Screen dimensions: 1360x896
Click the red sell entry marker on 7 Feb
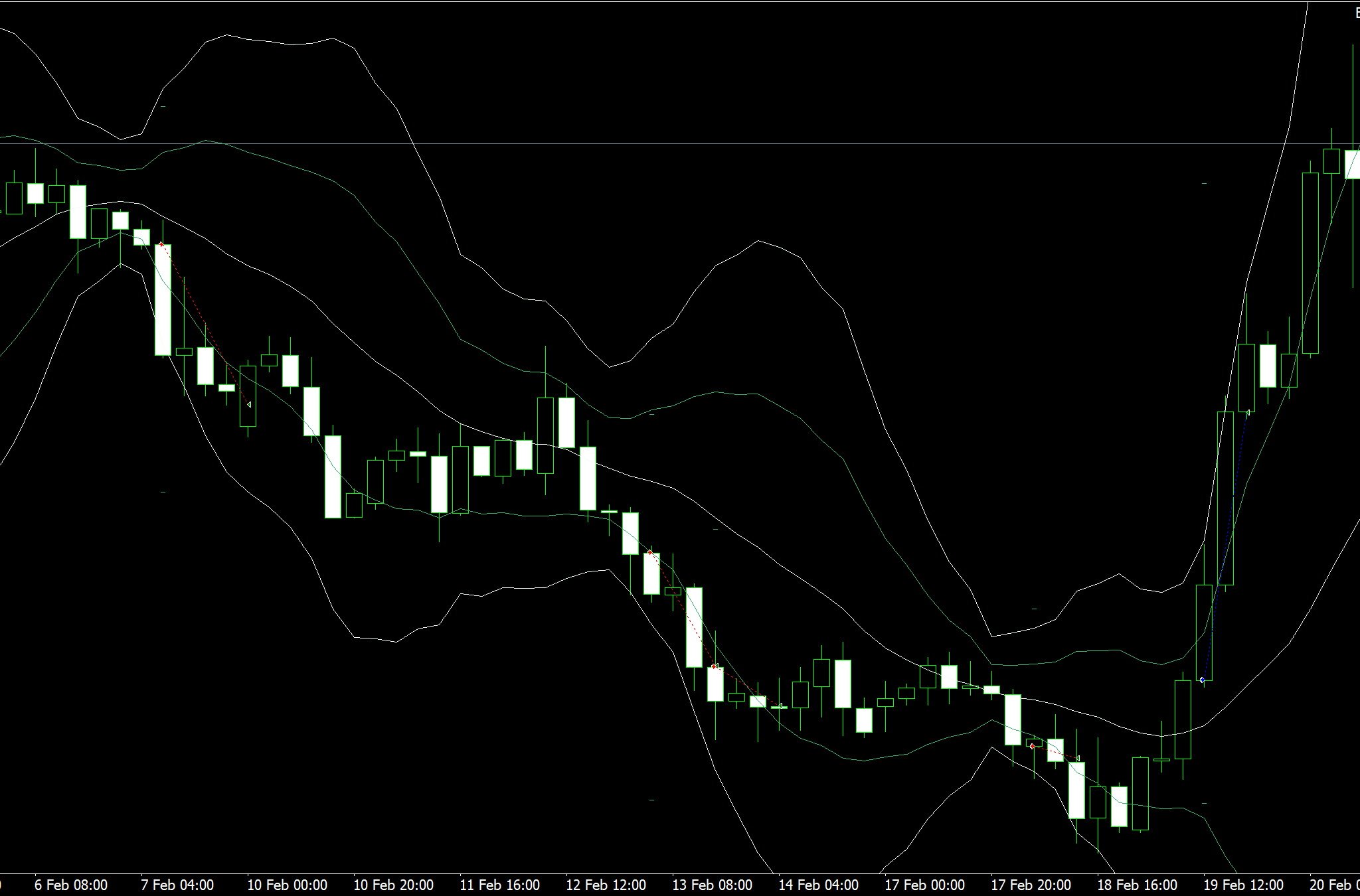click(x=161, y=244)
